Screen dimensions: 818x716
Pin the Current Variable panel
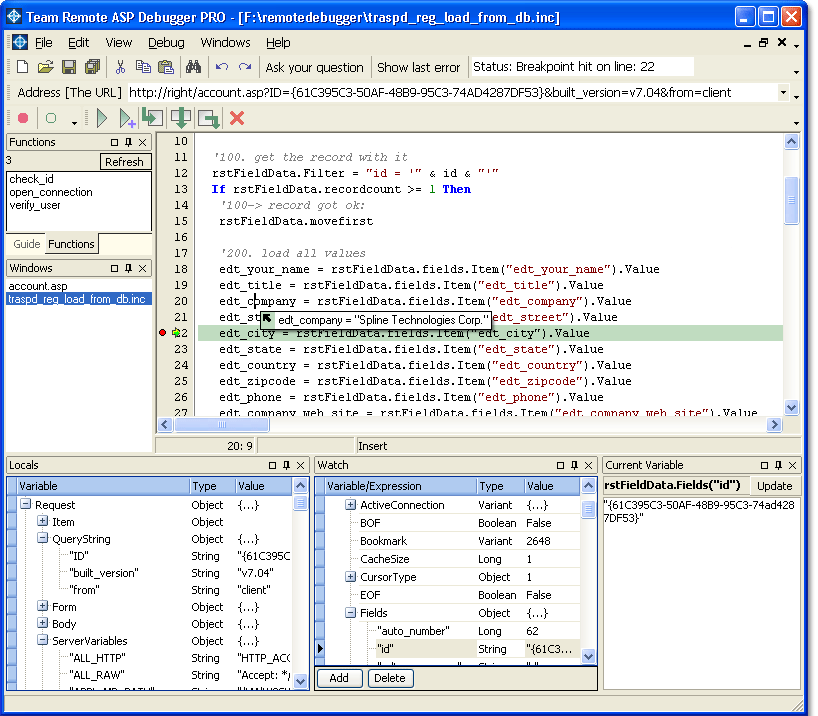click(x=778, y=466)
